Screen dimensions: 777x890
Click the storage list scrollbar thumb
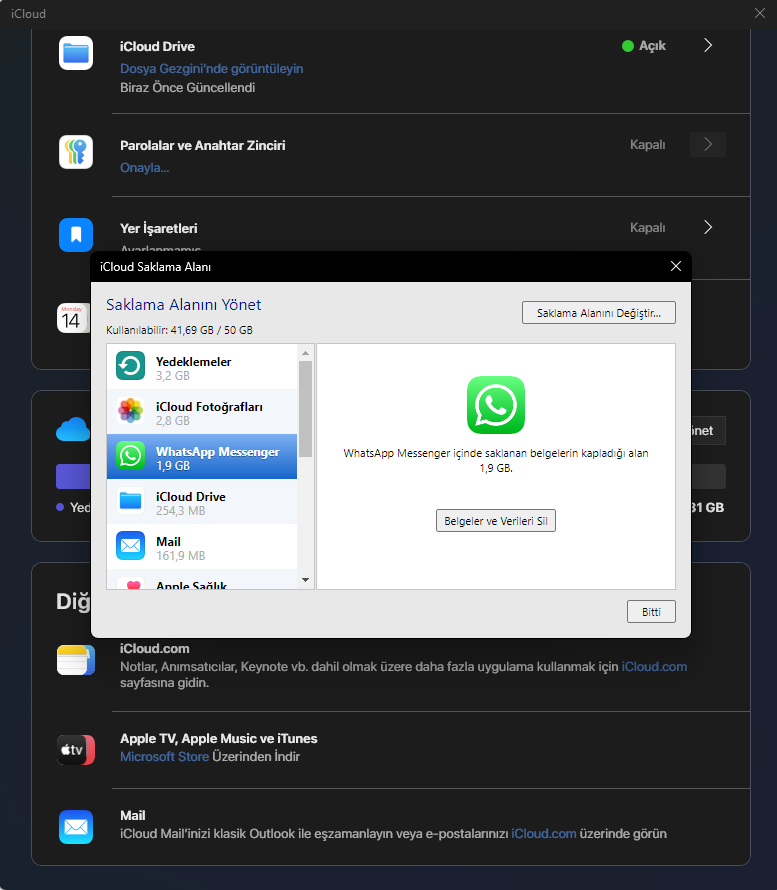coord(305,409)
